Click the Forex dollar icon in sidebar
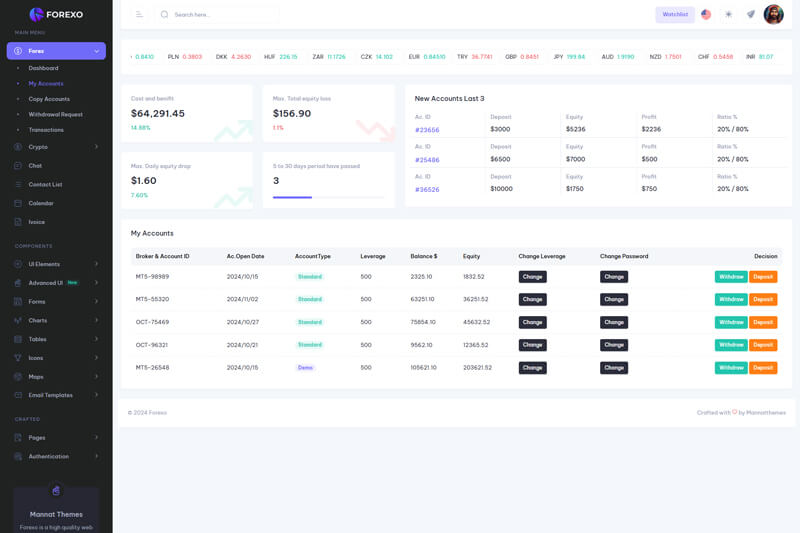The image size is (800, 533). pos(18,51)
